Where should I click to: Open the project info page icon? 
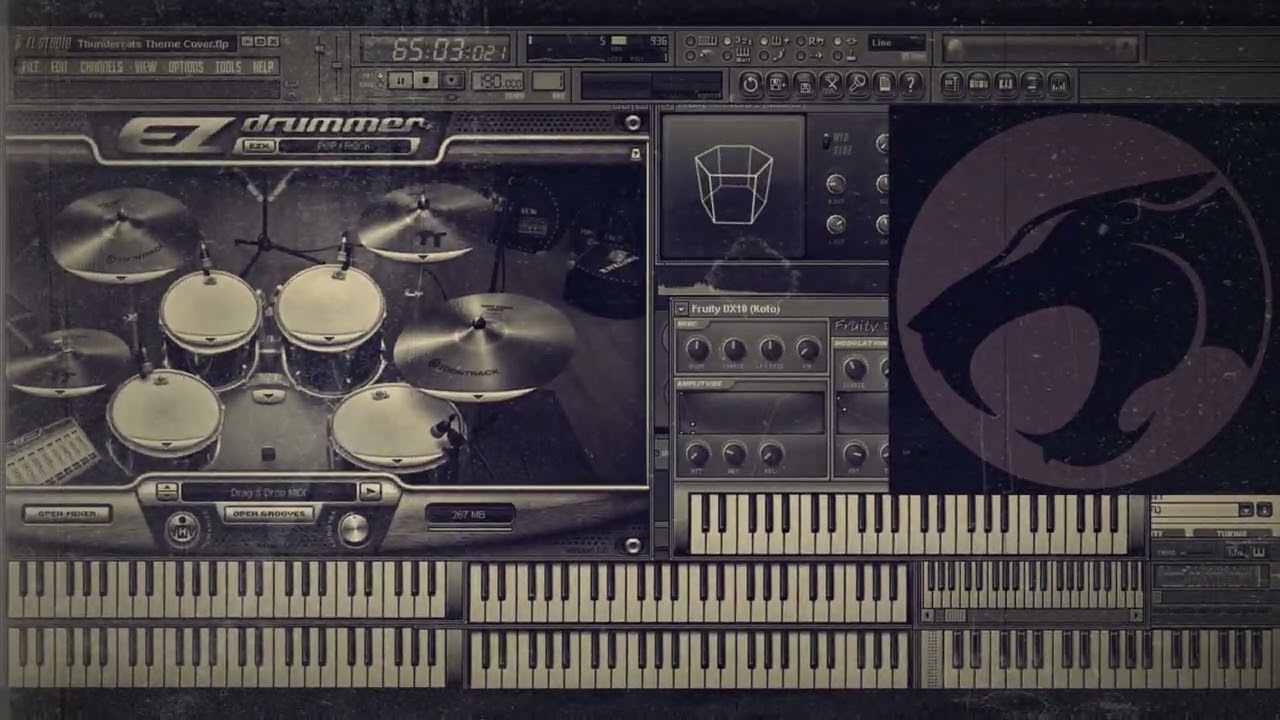coord(883,83)
